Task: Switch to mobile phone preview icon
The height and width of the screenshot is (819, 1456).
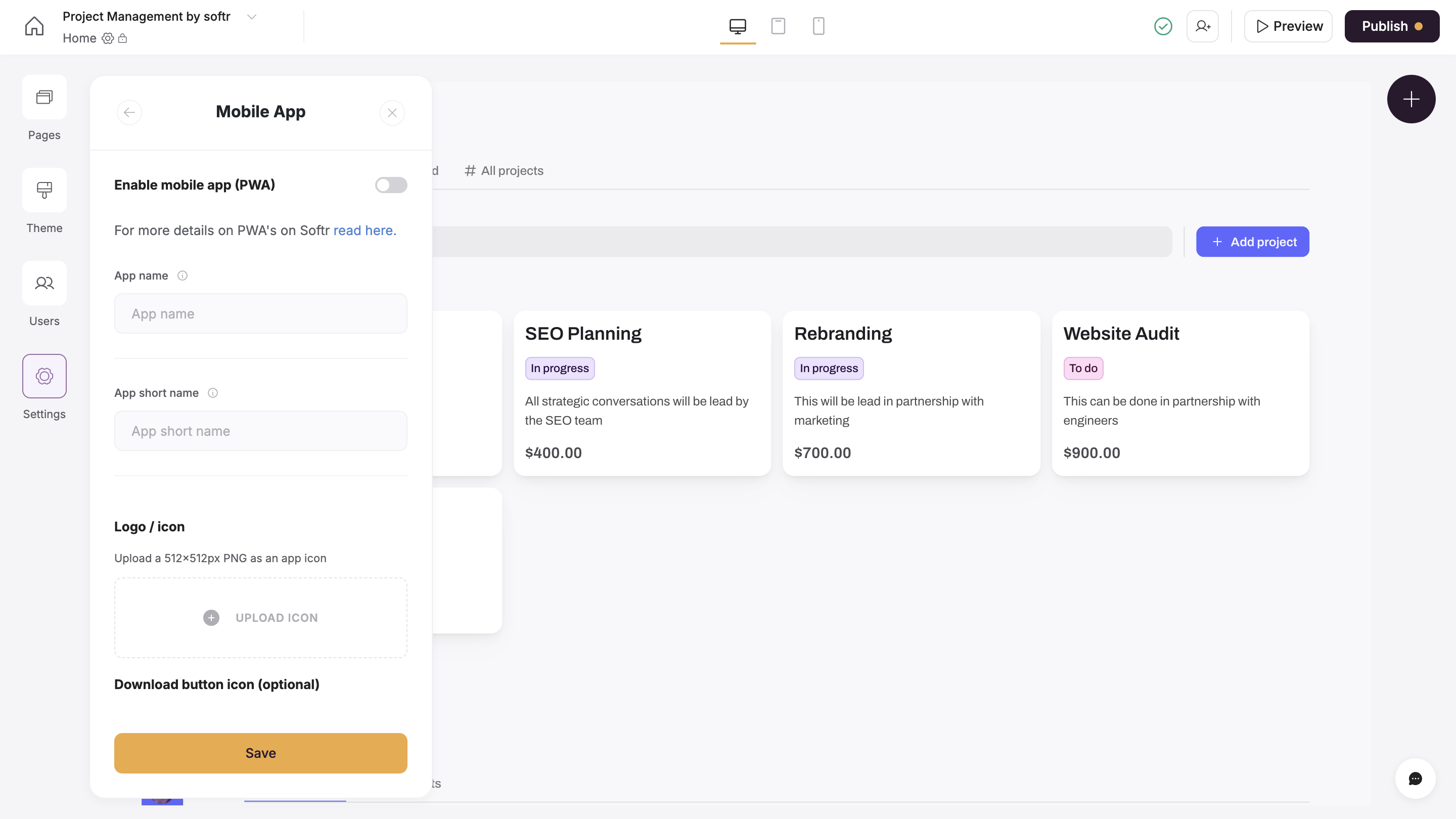Action: pyautogui.click(x=818, y=26)
